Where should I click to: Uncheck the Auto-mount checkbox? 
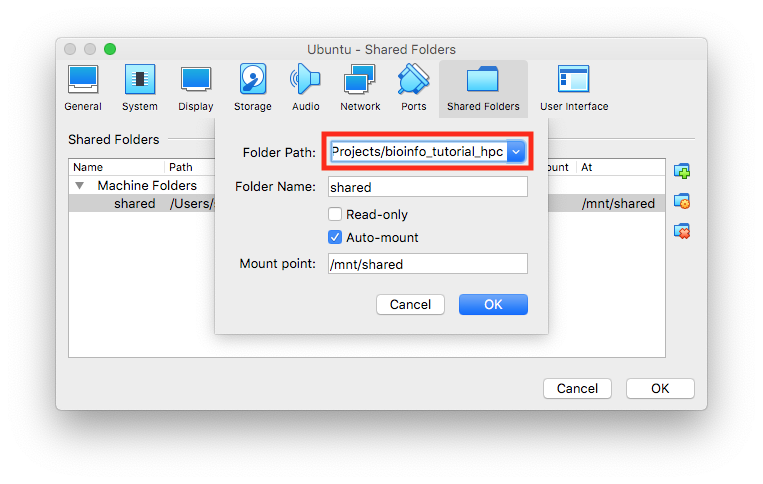(335, 237)
